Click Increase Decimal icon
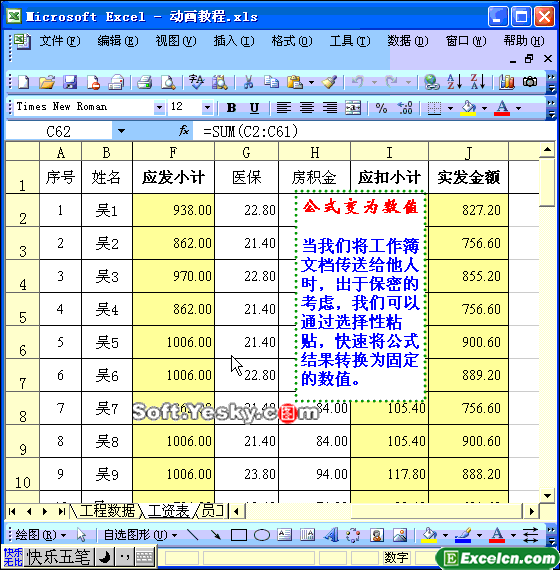The image size is (560, 570). coord(405,108)
